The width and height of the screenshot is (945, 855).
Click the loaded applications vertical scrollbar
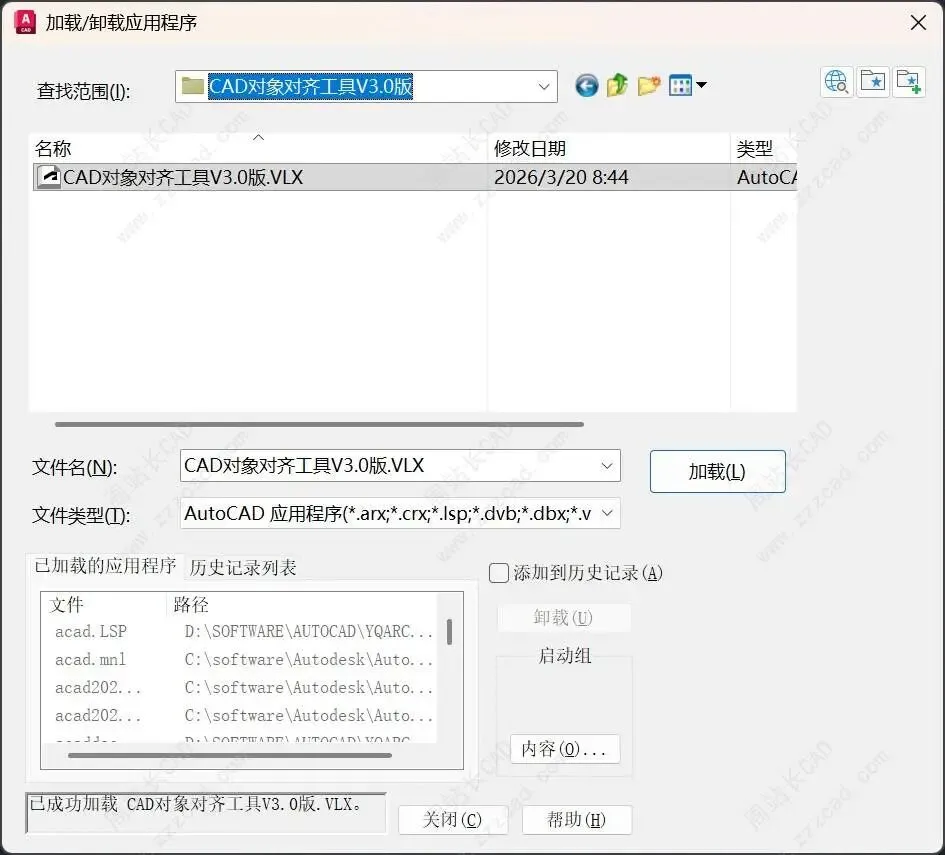point(450,632)
